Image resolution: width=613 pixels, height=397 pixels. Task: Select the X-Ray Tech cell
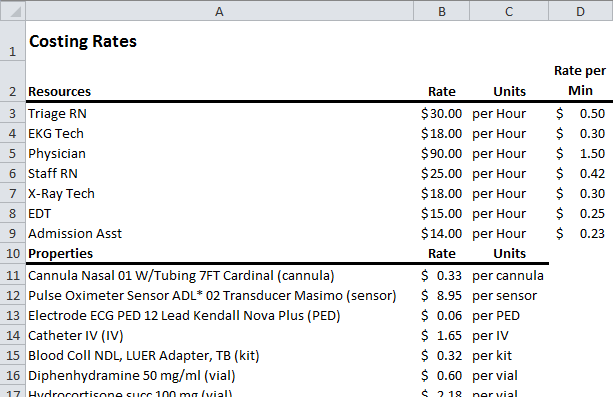[x=219, y=193]
